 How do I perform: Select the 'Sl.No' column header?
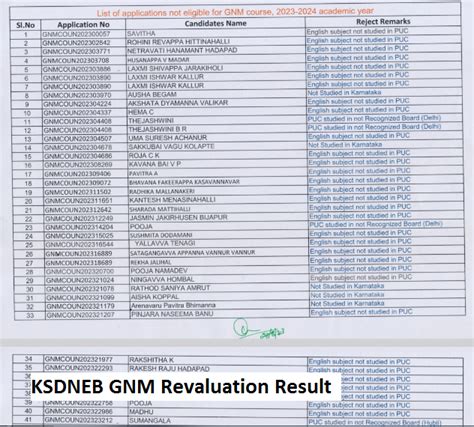click(x=25, y=25)
